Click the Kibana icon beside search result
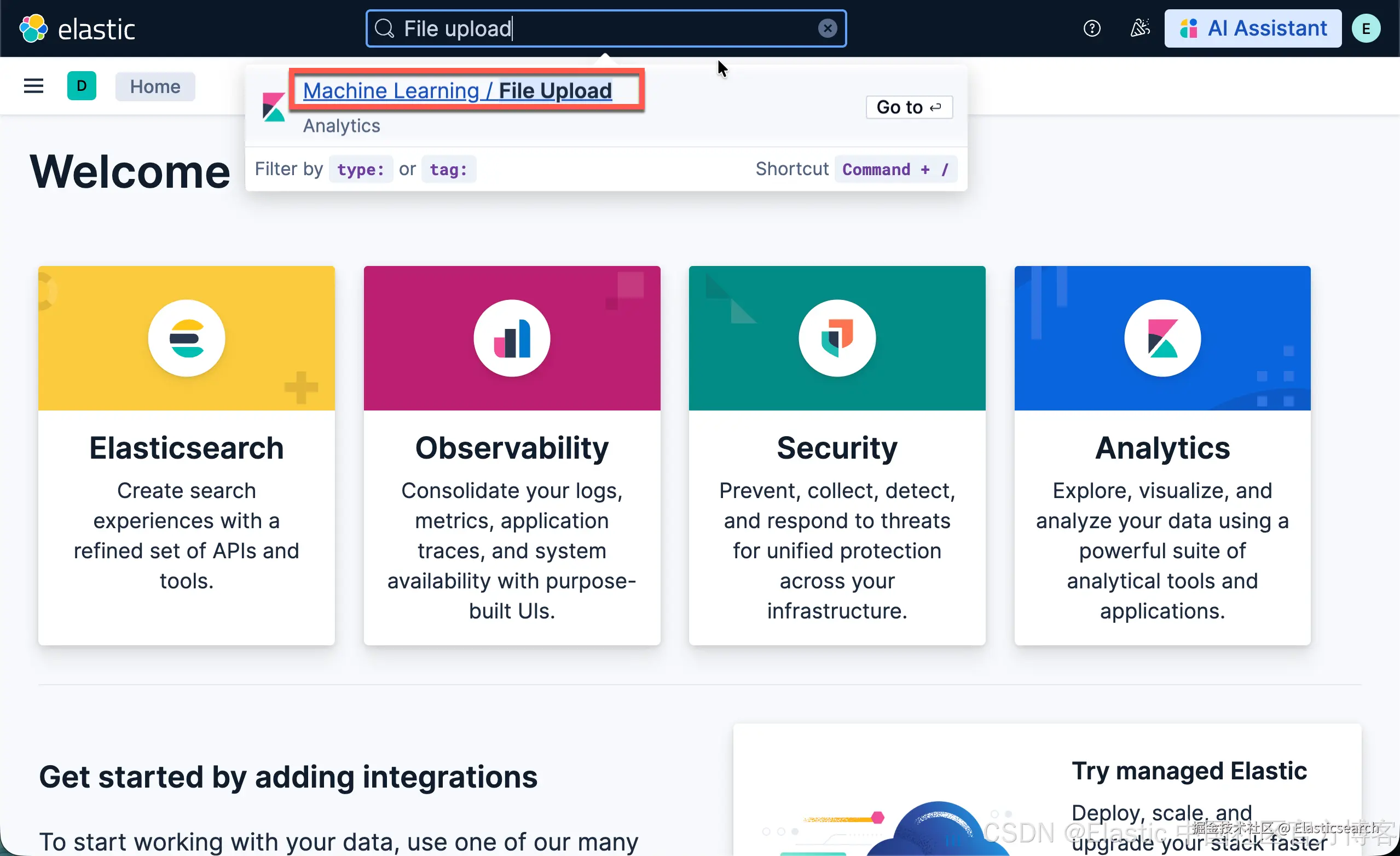 point(273,107)
